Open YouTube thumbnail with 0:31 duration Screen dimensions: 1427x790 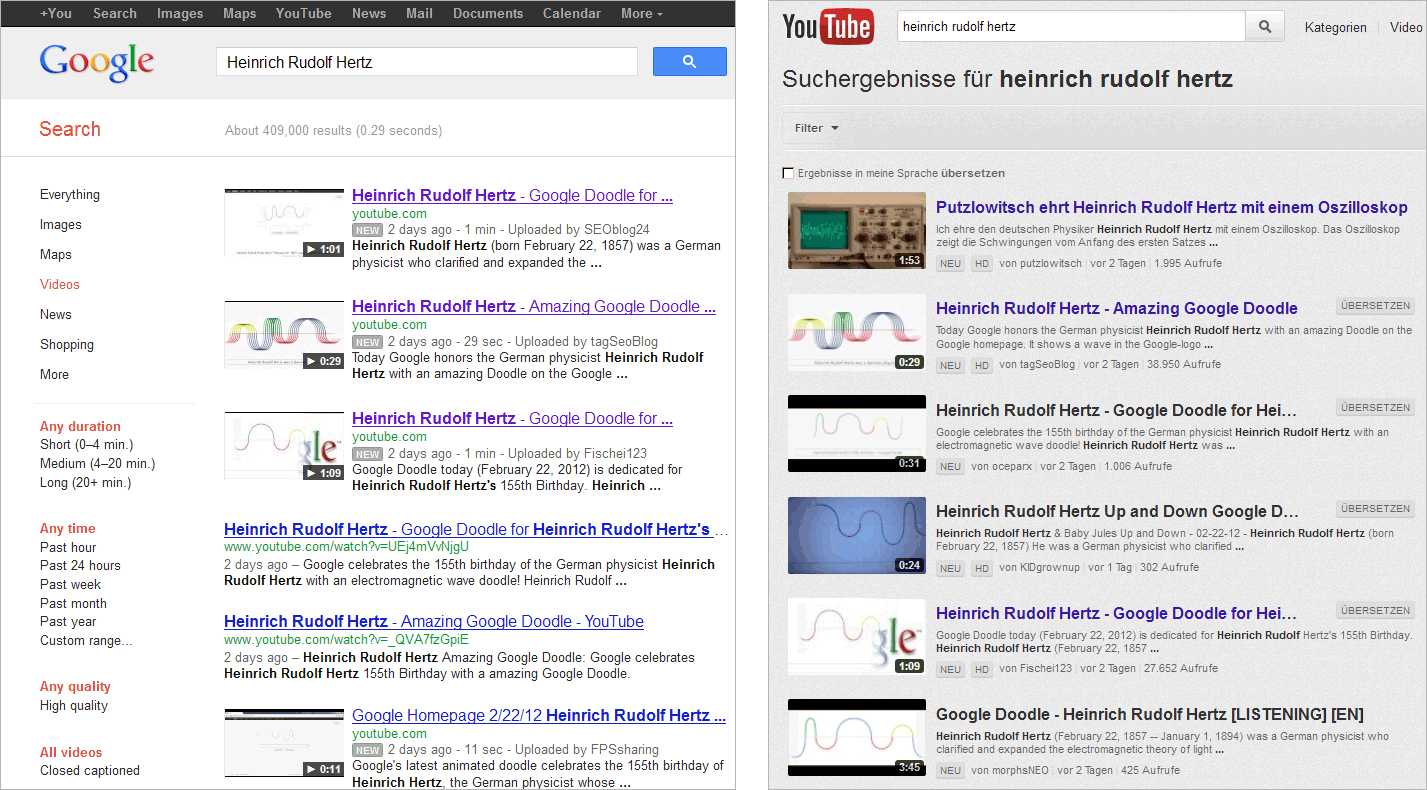point(857,433)
